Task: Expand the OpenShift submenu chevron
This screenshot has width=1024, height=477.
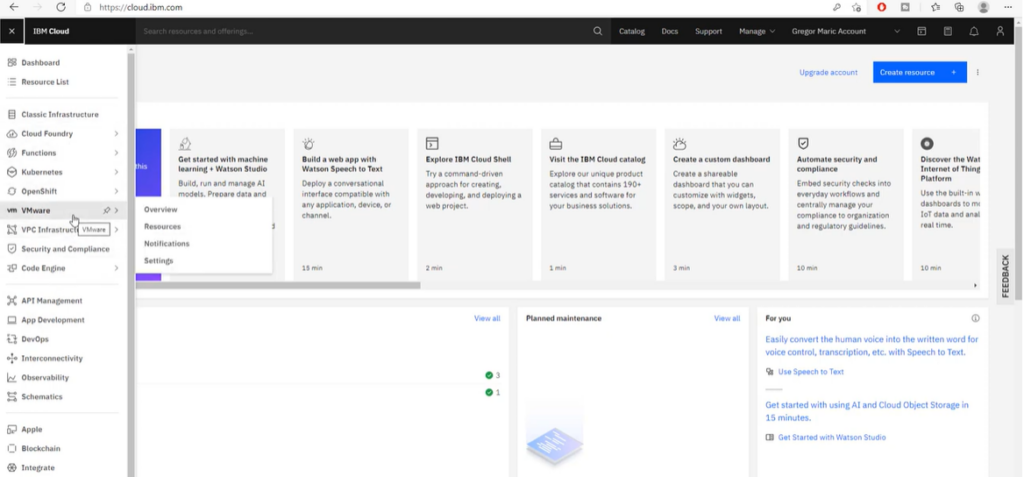Action: coord(116,191)
